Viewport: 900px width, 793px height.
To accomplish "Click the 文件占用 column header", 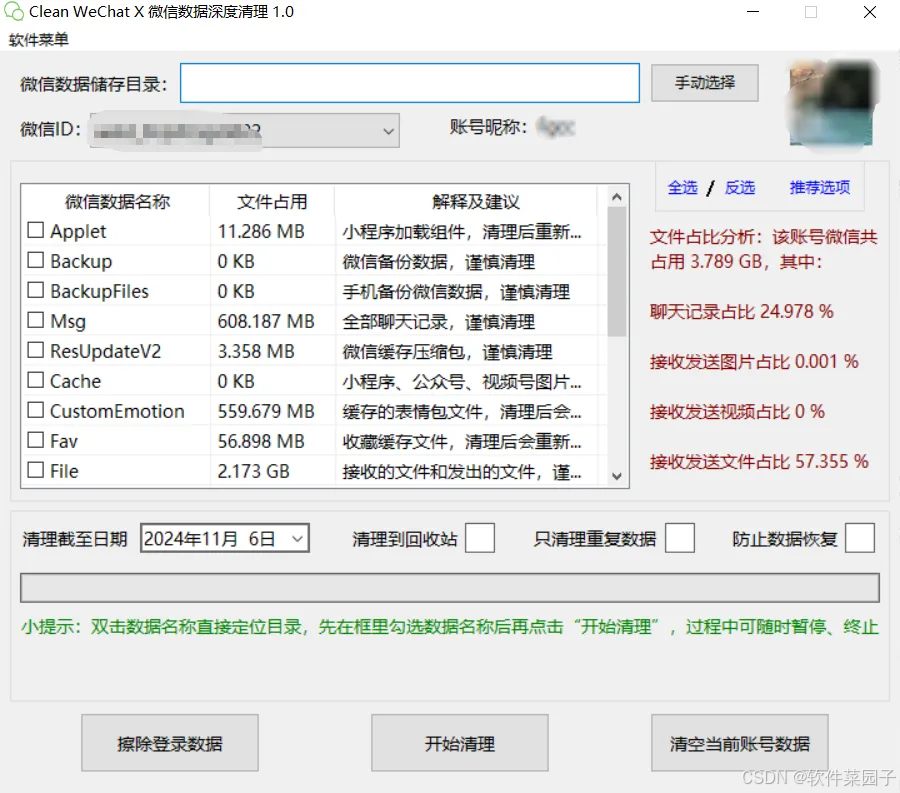I will pos(272,201).
